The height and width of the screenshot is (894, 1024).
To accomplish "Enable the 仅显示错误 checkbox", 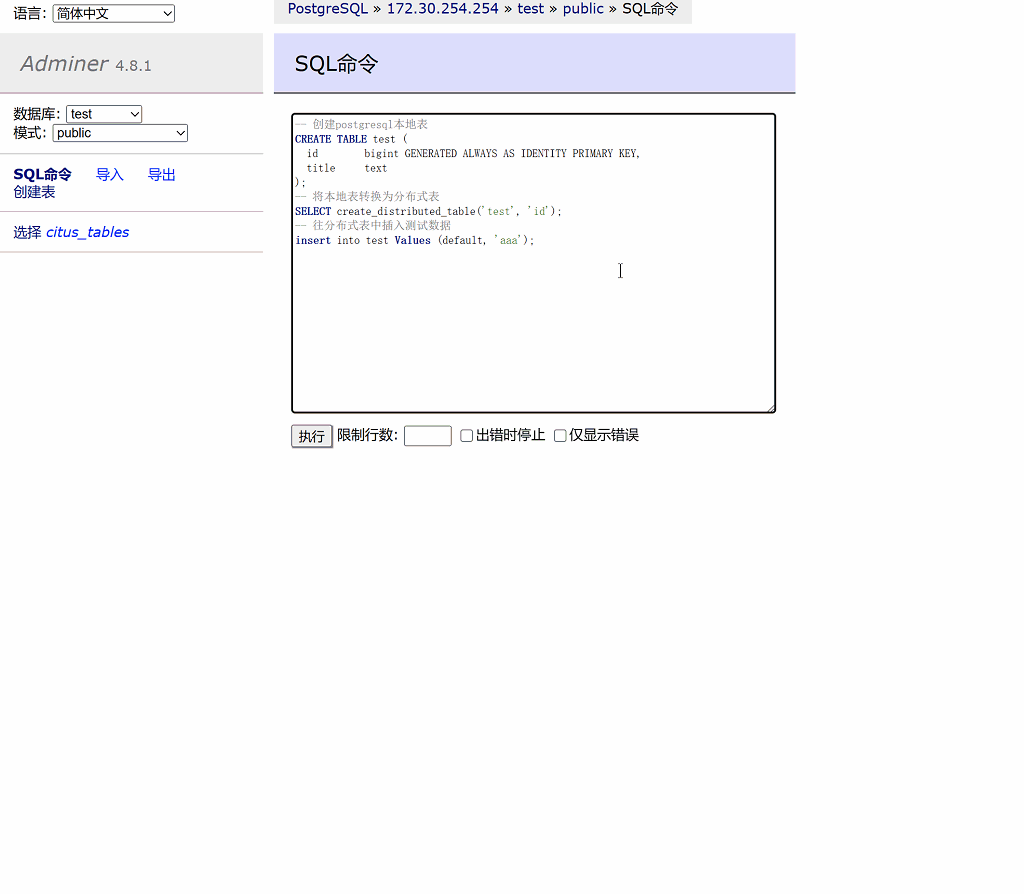I will click(560, 434).
